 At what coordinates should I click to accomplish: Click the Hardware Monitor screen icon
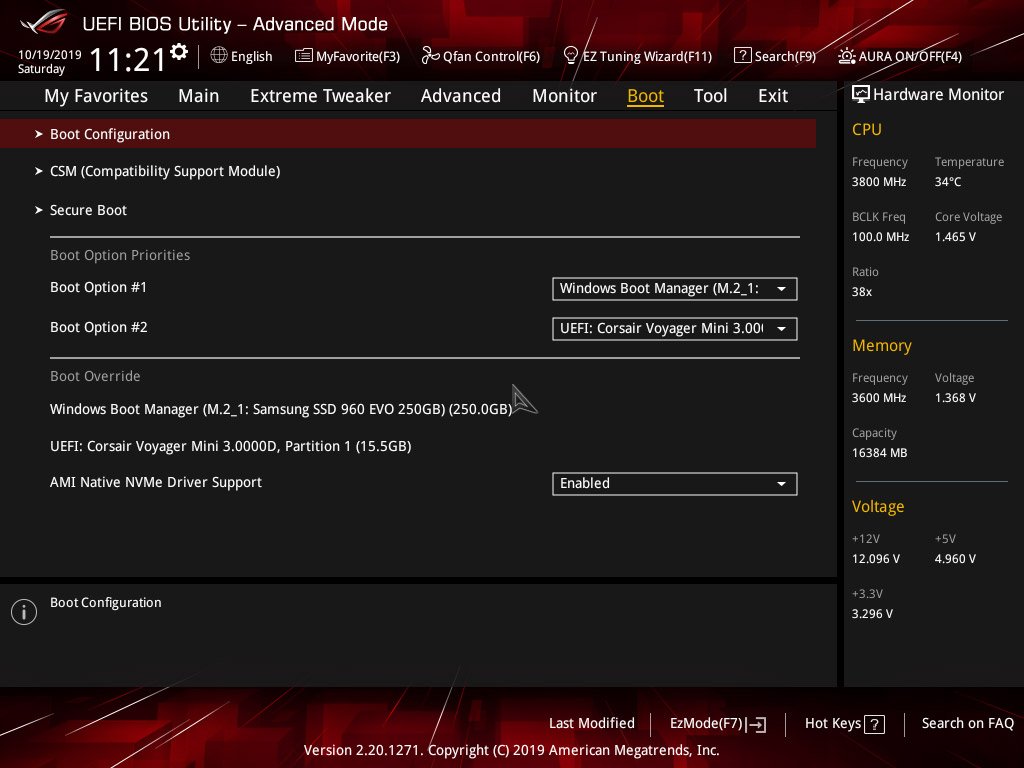861,94
